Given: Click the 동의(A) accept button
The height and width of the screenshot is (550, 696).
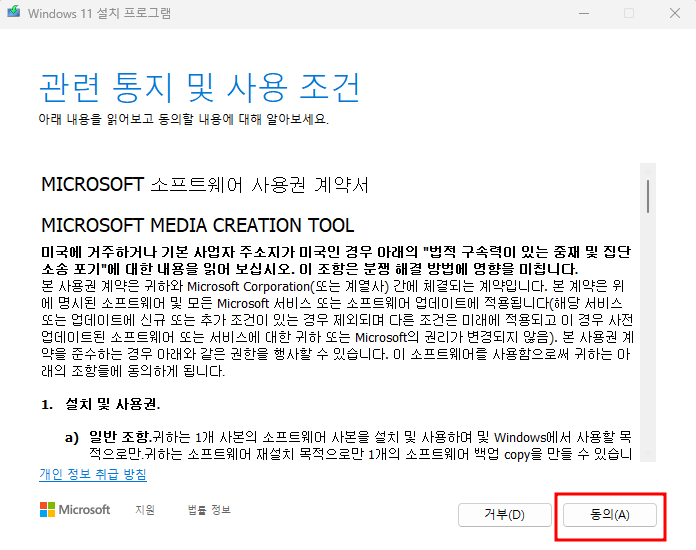Looking at the screenshot, I should pyautogui.click(x=609, y=515).
